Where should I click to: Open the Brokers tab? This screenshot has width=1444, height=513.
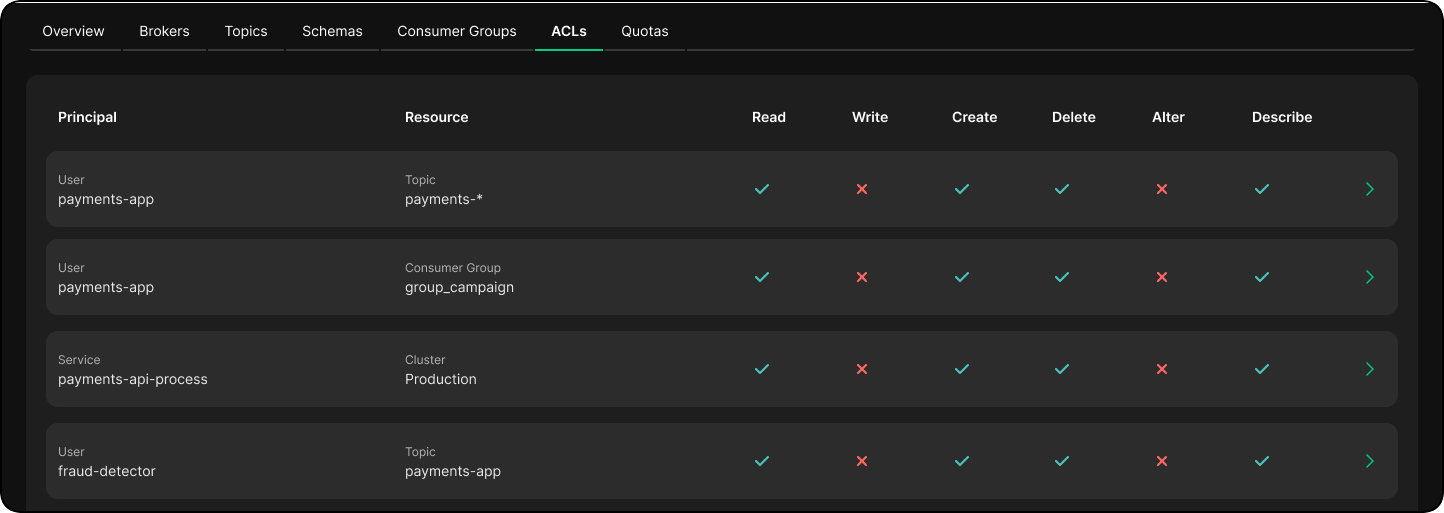tap(165, 31)
